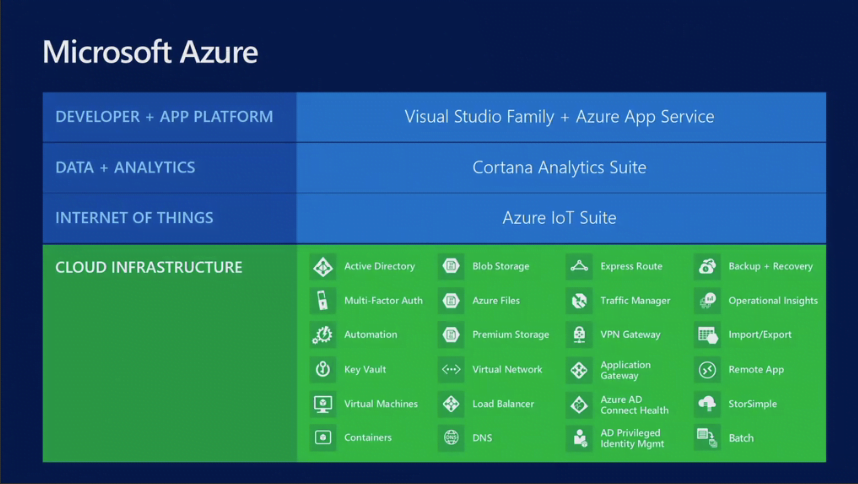This screenshot has height=484, width=858.
Task: Click the Express Route icon
Action: tap(579, 267)
